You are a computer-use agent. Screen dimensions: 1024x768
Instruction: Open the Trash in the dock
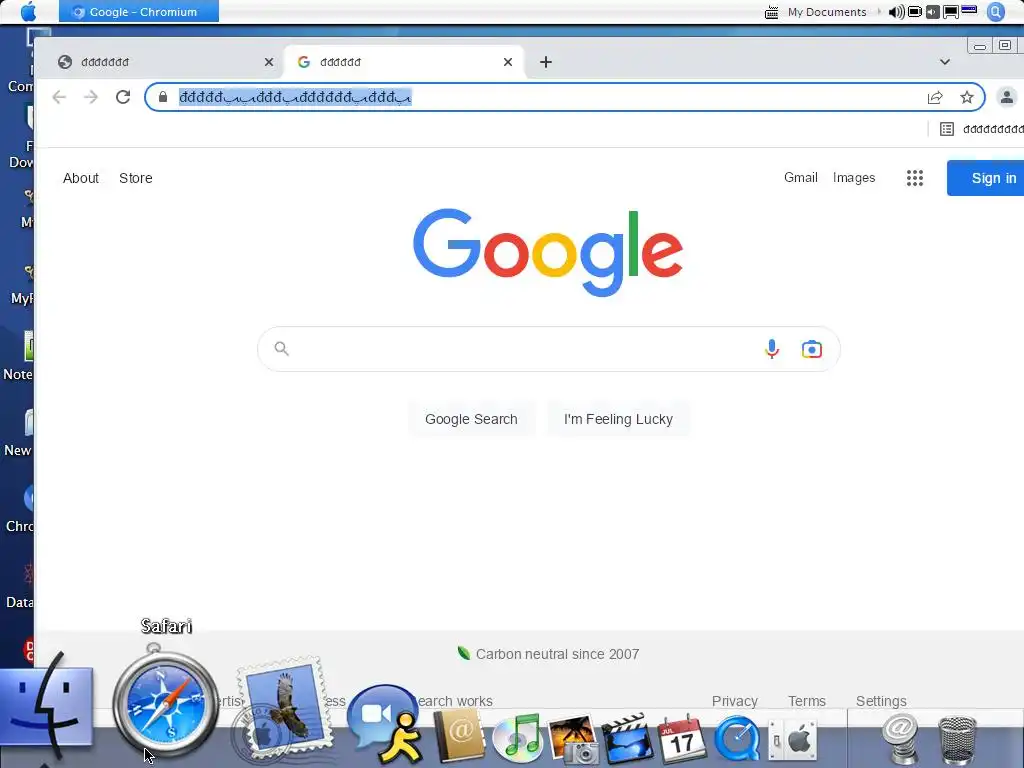tap(957, 739)
